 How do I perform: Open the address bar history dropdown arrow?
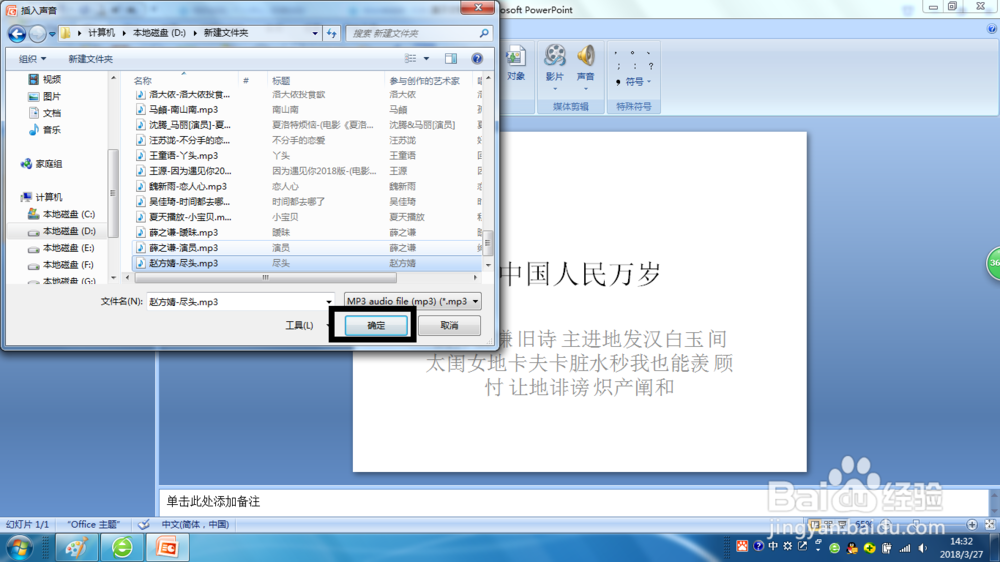[x=315, y=33]
